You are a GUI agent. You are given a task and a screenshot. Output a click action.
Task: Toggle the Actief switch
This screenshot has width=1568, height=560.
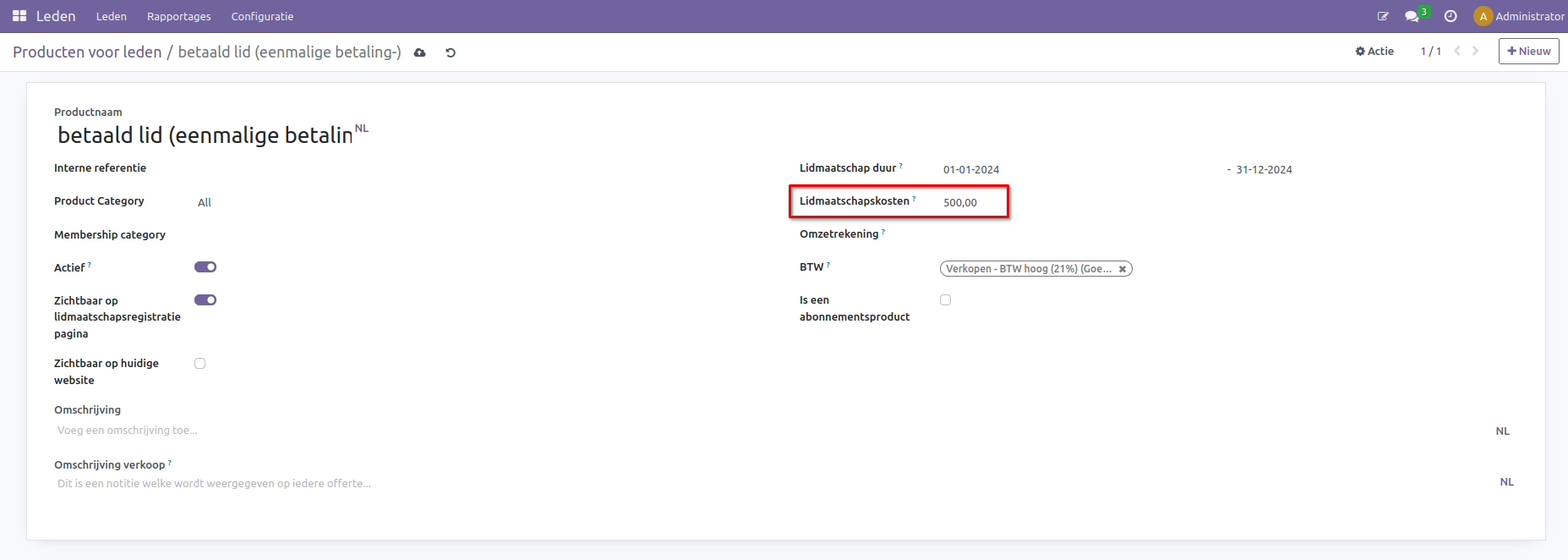point(205,267)
